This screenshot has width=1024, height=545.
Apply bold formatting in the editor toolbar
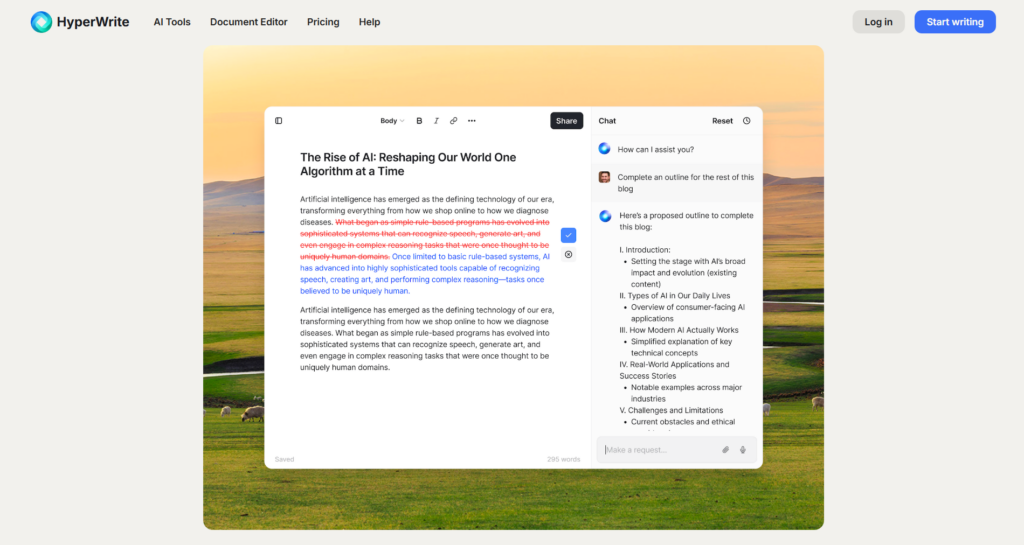(x=419, y=121)
